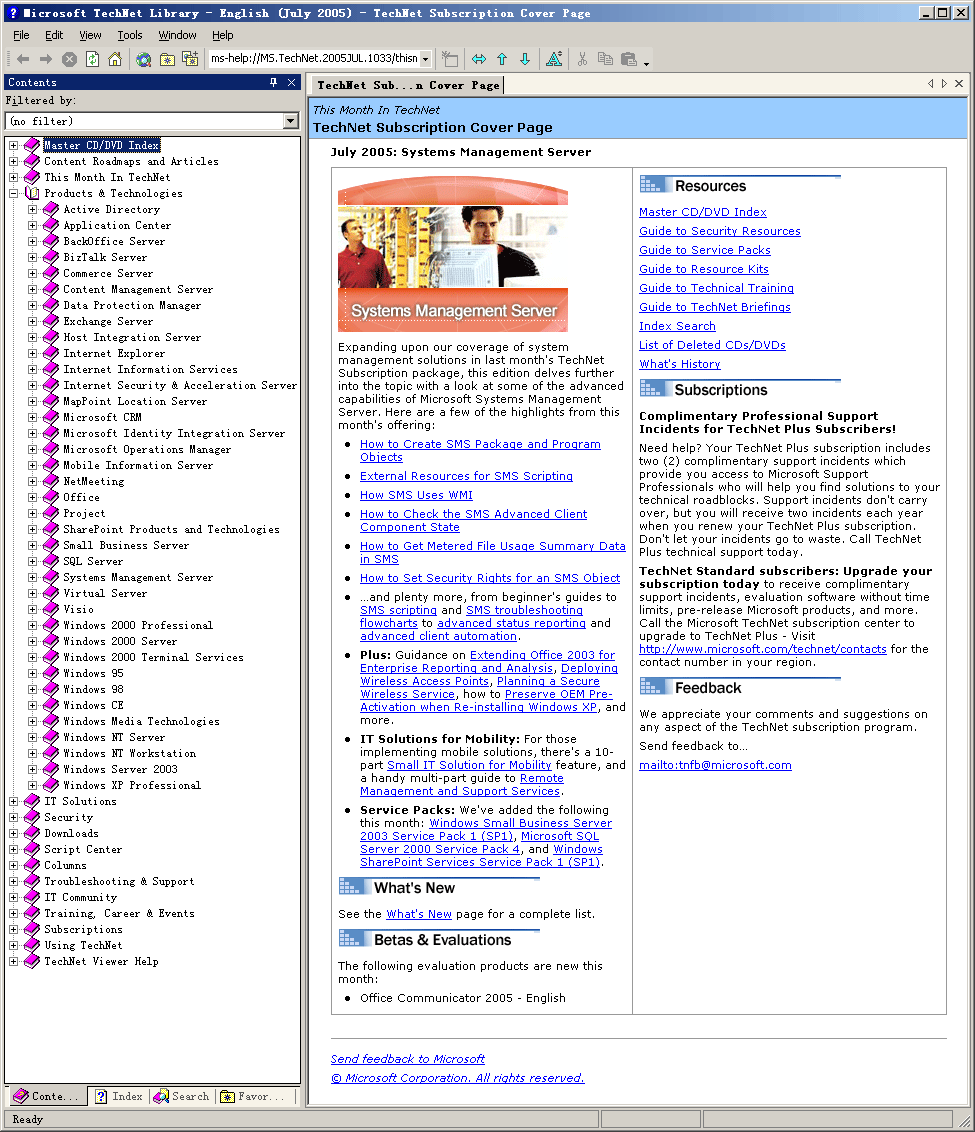Select Systems Management Server in tree
The image size is (975, 1132).
(138, 578)
